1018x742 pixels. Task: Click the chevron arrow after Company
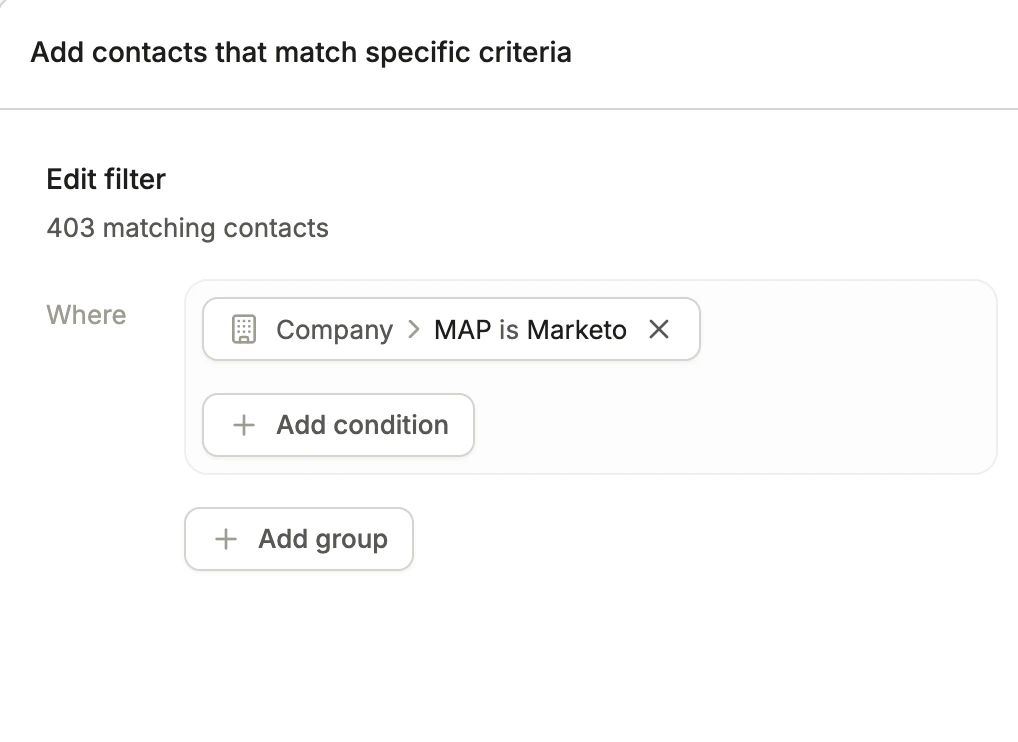414,330
